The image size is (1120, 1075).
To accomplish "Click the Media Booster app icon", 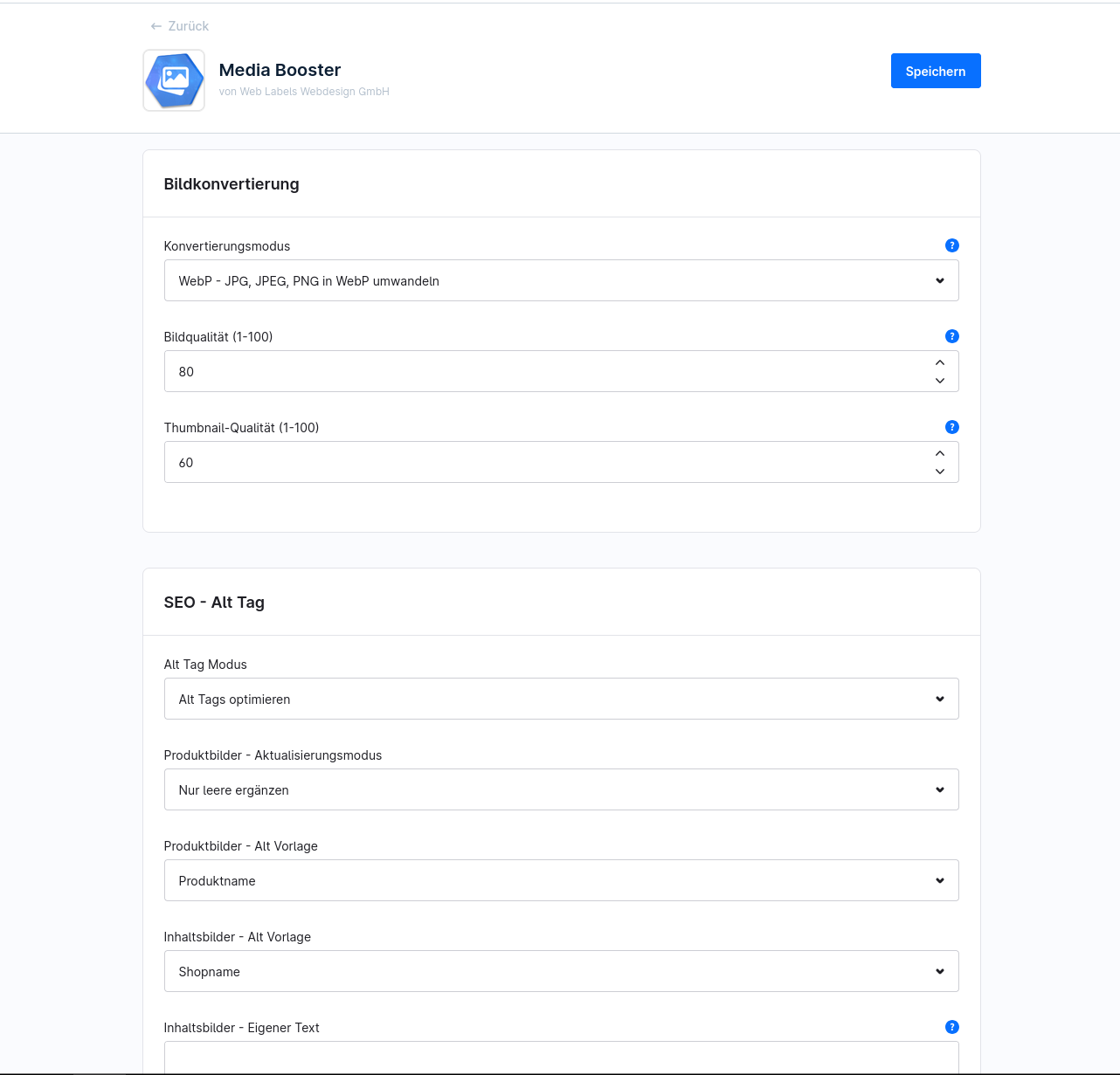I will 174,80.
